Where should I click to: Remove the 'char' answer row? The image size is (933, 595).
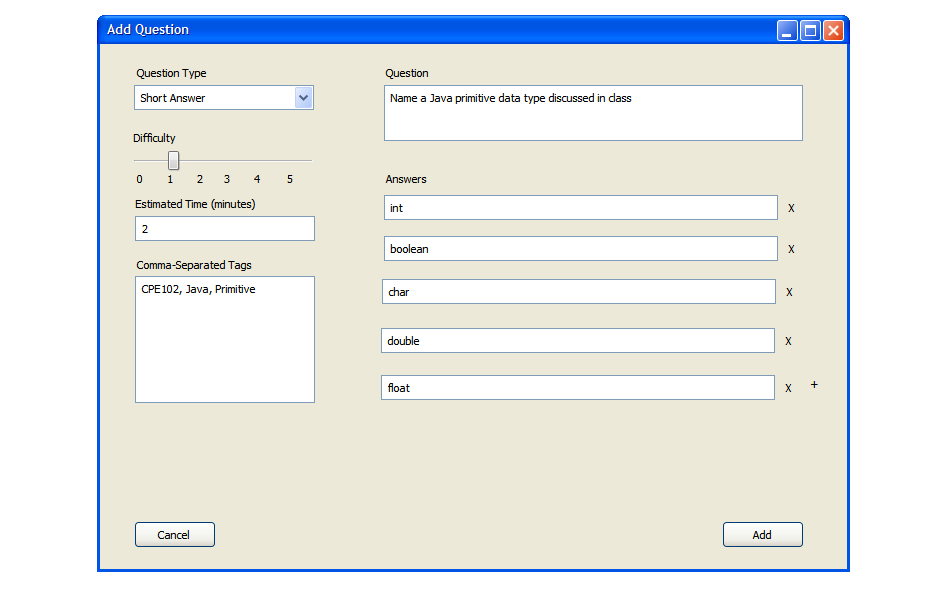pyautogui.click(x=789, y=293)
